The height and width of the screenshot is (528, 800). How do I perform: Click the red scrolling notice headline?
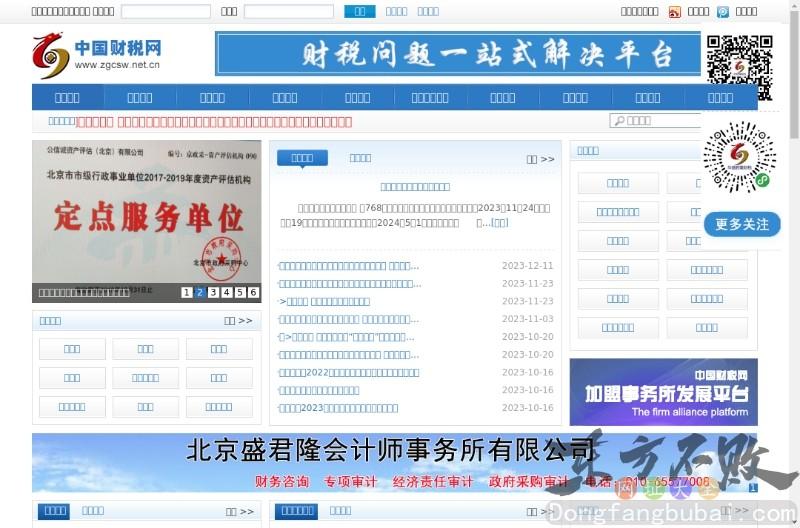[214, 122]
